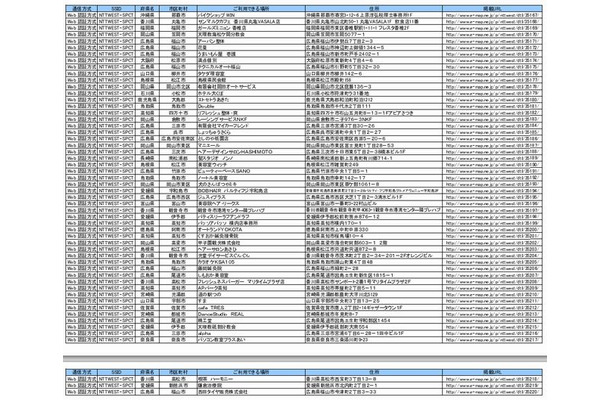Select the 喫茶 ハーモニー cell
This screenshot has width=610, height=400.
[x=251, y=379]
